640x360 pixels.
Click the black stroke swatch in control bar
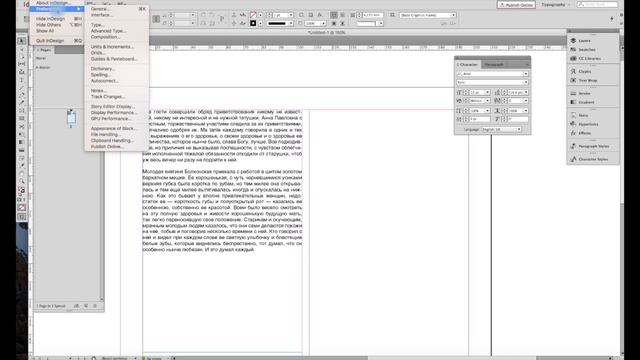coord(253,24)
